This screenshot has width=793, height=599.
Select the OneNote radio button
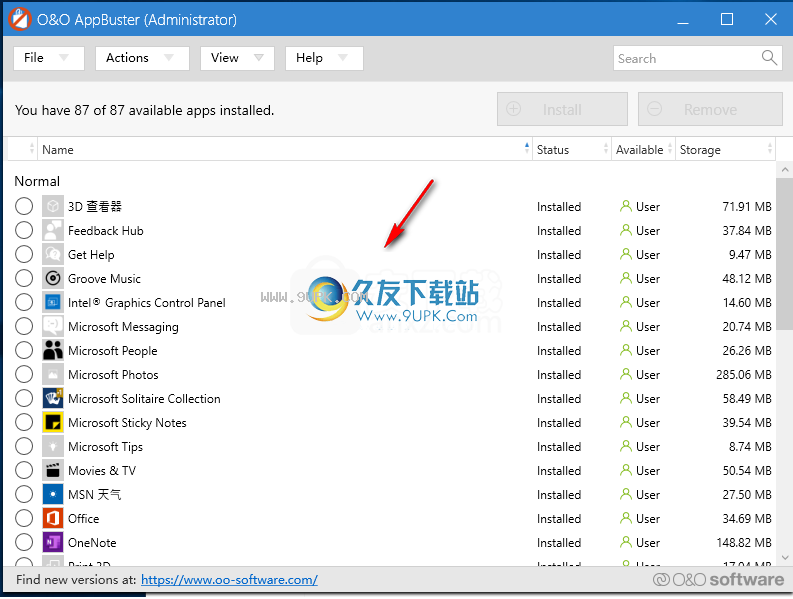pos(24,542)
